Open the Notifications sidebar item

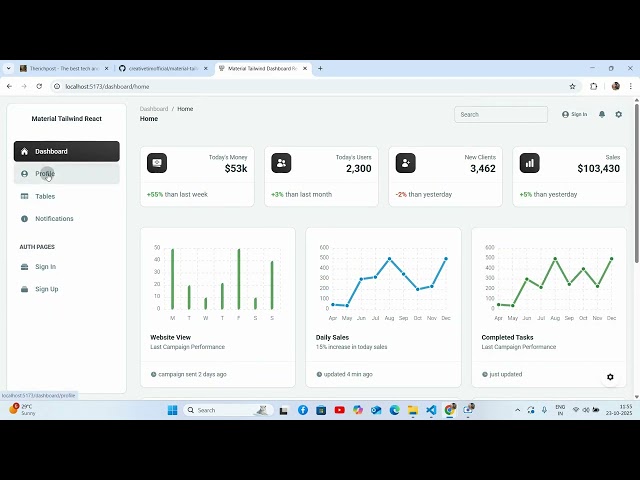[67, 219]
